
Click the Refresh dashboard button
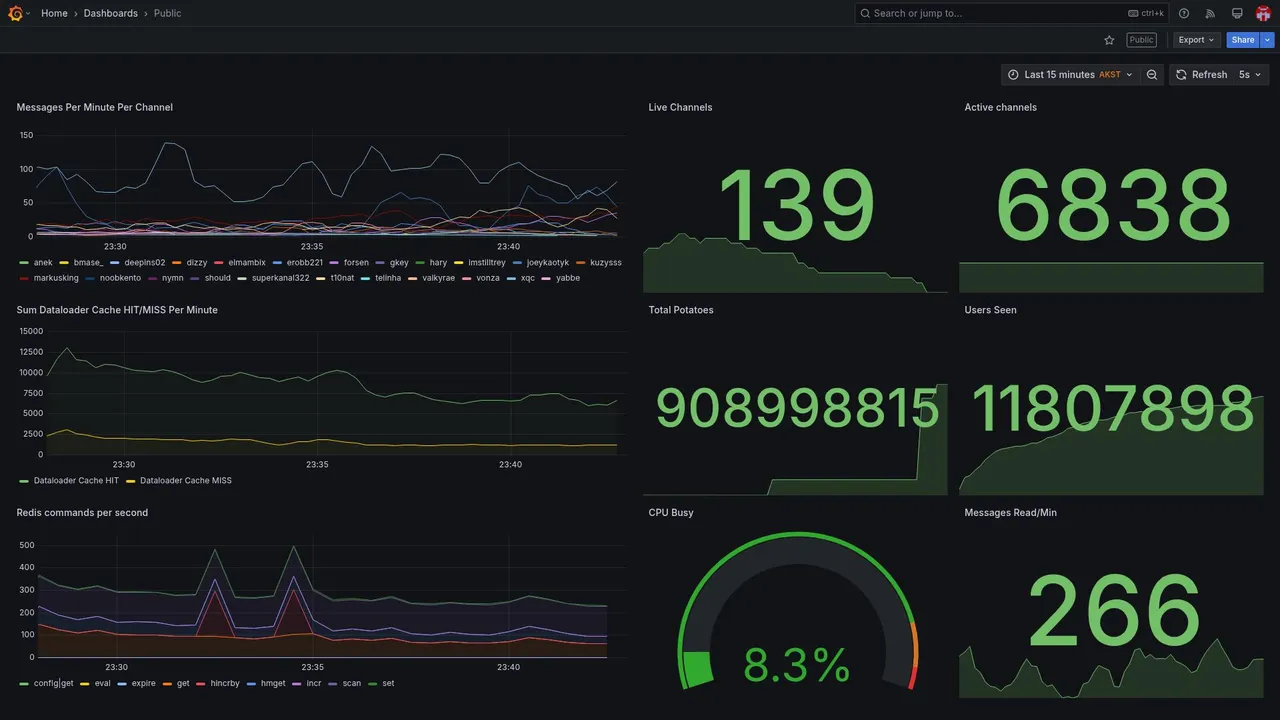[1200, 75]
